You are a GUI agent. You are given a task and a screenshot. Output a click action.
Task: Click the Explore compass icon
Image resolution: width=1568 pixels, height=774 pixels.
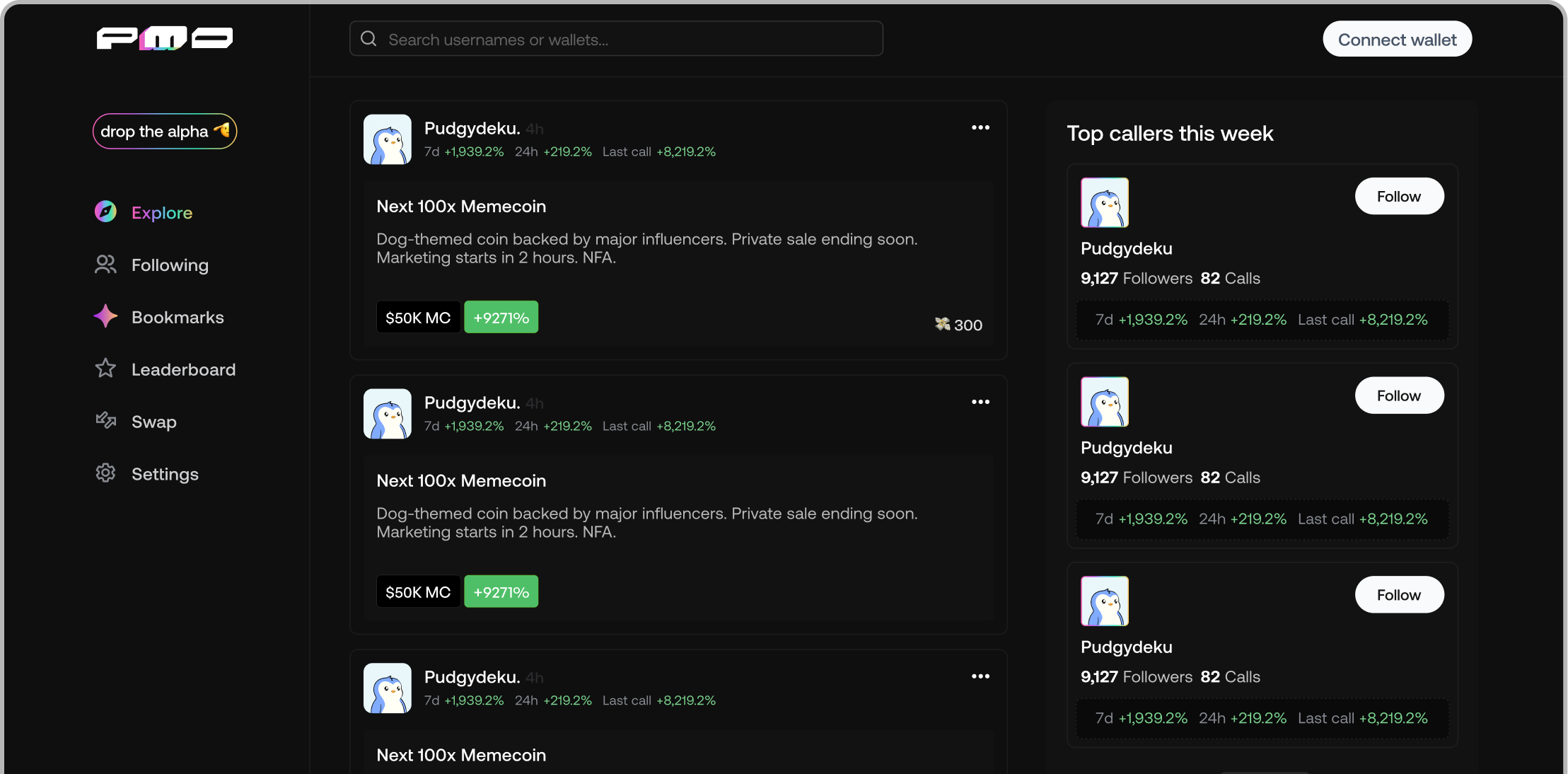point(105,212)
